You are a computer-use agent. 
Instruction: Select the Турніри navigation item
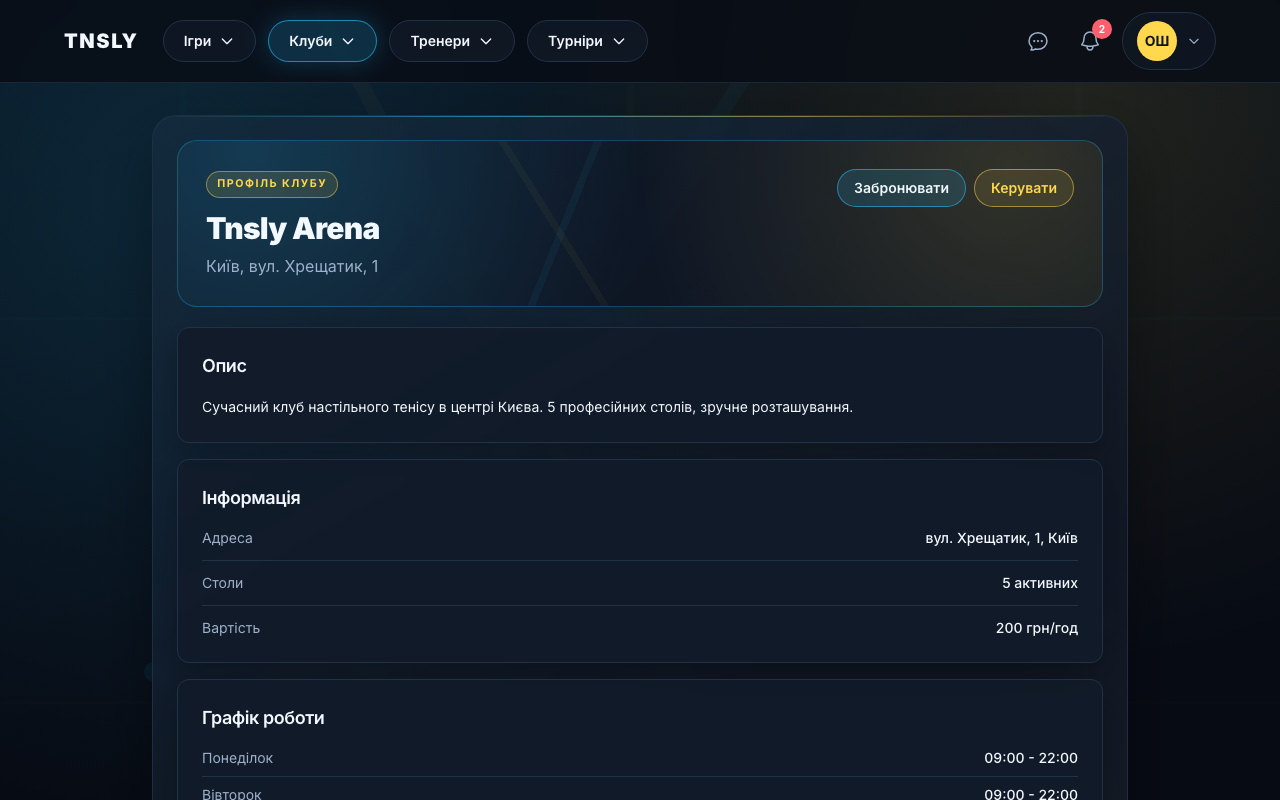pyautogui.click(x=586, y=41)
